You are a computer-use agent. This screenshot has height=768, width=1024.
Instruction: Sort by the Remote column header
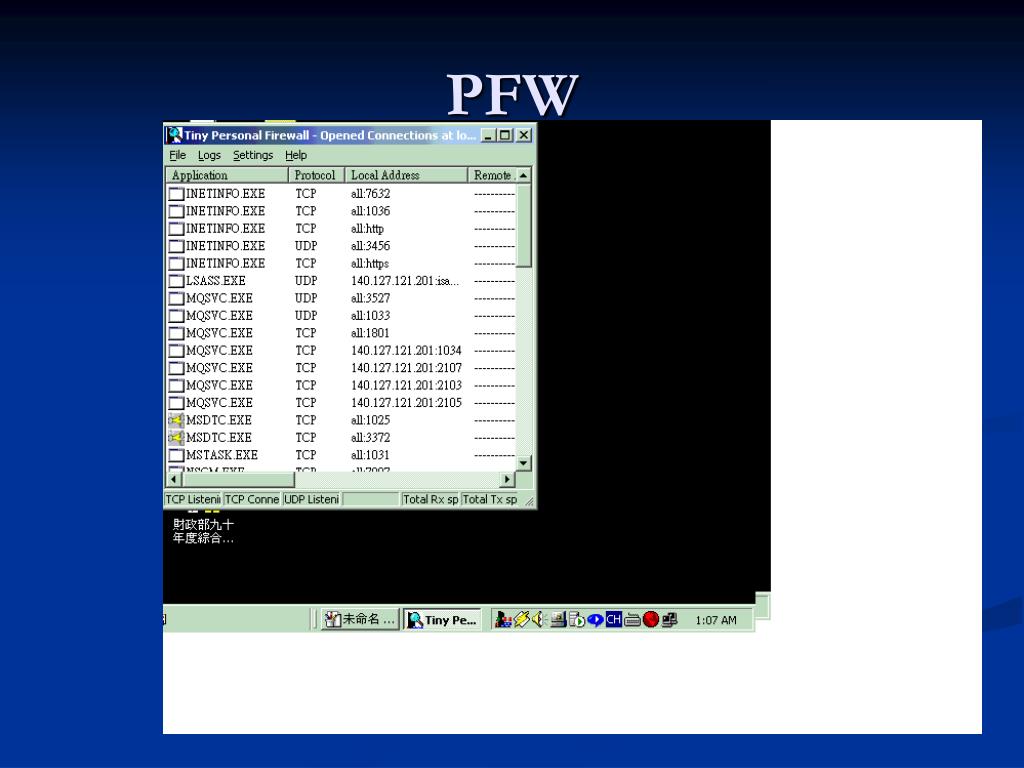492,175
